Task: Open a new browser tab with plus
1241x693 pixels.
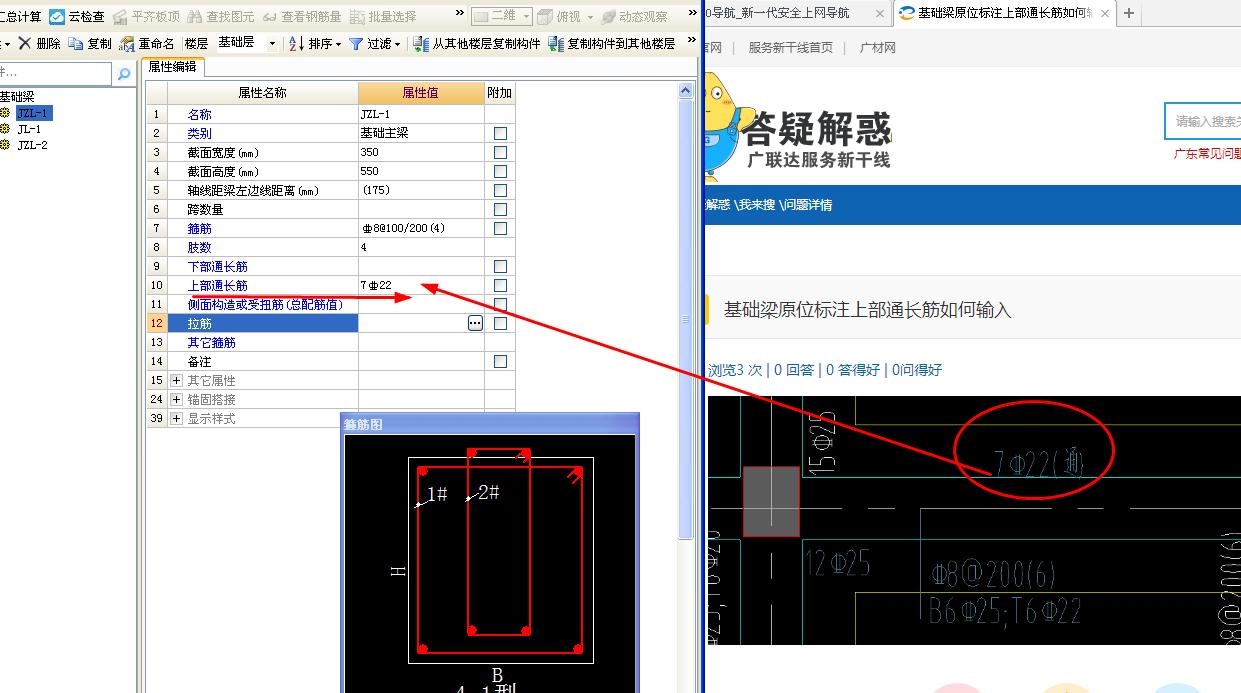Action: click(x=1129, y=13)
